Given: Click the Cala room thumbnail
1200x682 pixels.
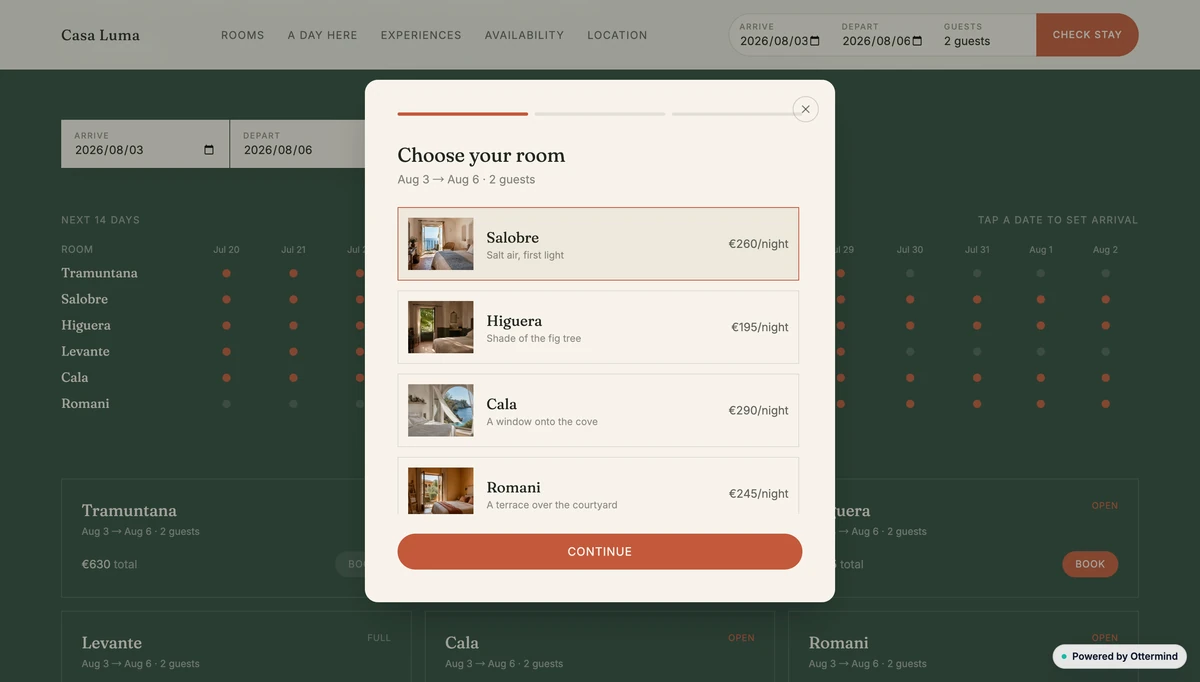Looking at the screenshot, I should [441, 410].
